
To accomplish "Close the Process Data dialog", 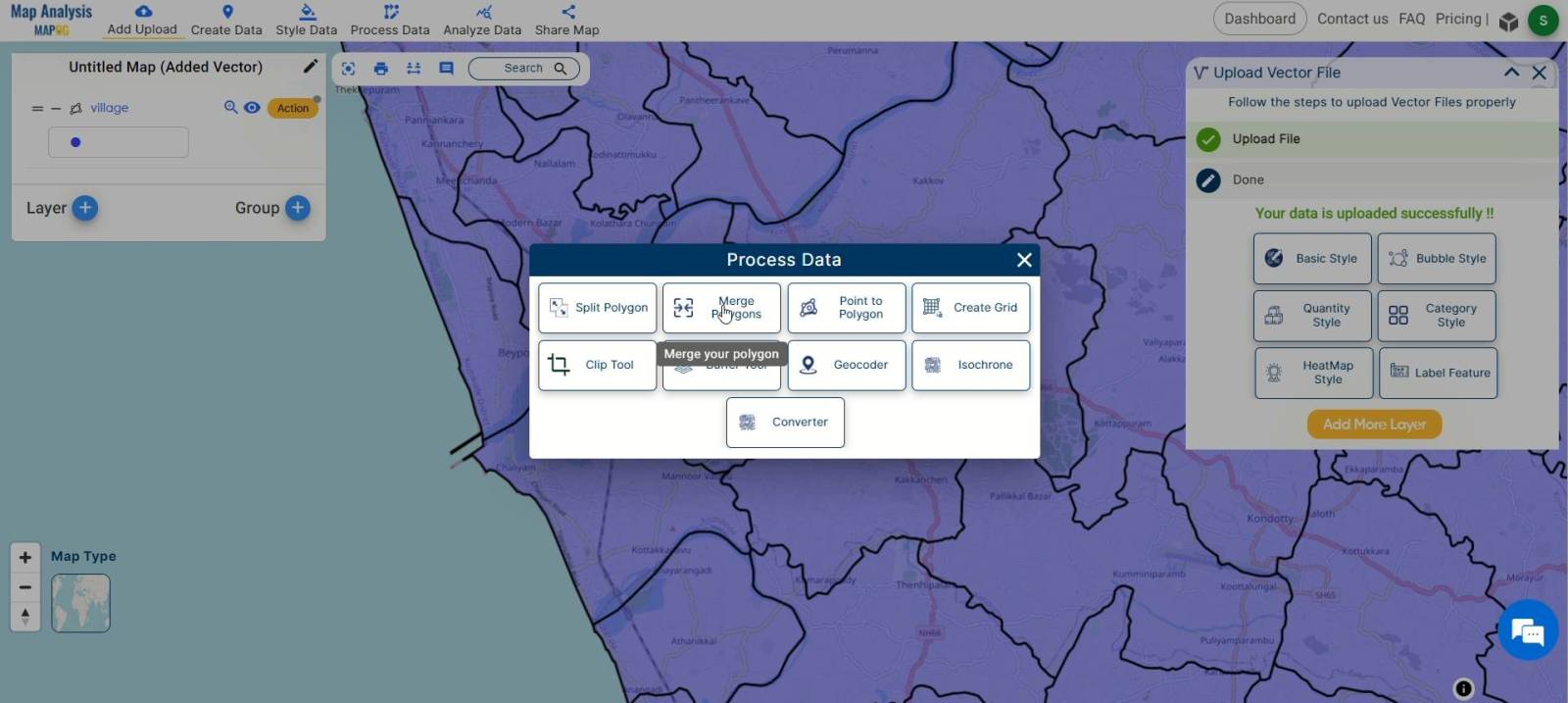I will (x=1024, y=260).
